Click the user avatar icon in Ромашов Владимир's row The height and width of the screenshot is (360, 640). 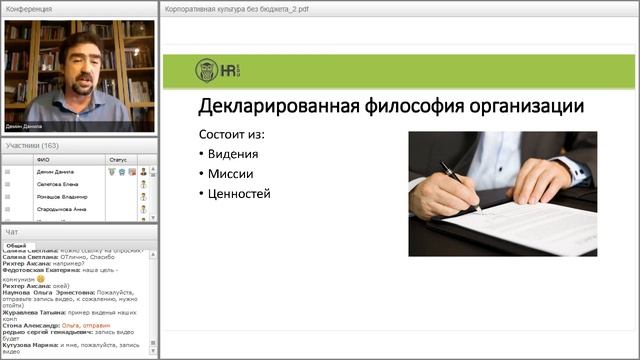(x=143, y=197)
